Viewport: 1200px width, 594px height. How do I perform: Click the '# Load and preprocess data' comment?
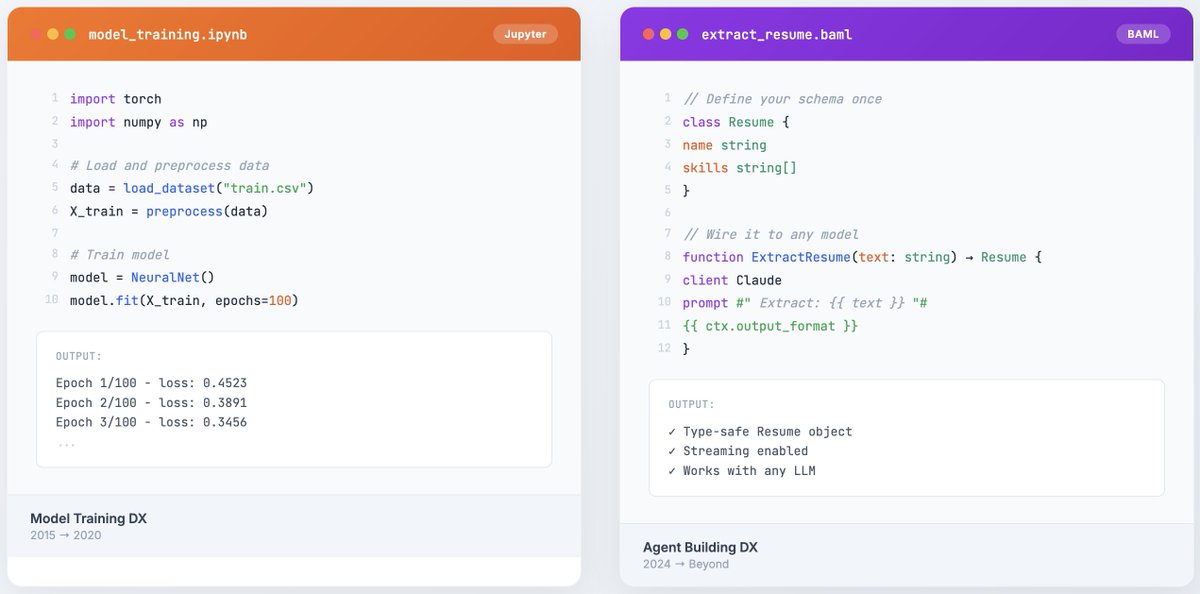click(169, 165)
